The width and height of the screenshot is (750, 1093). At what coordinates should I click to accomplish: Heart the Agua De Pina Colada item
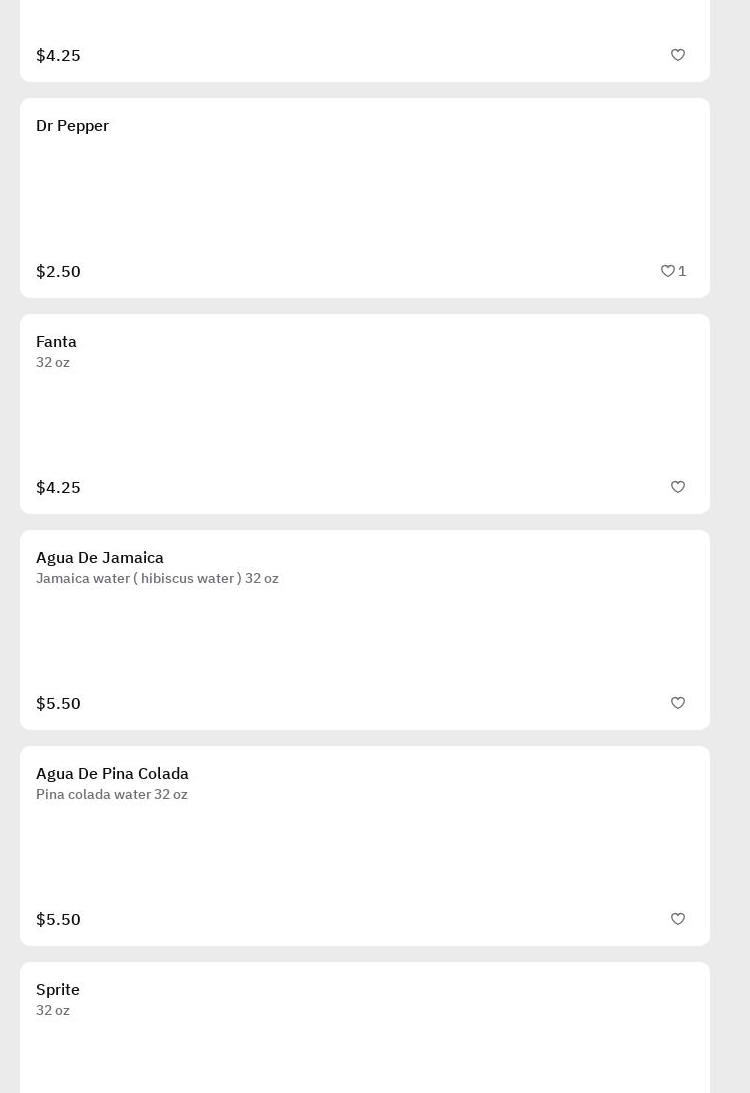(678, 919)
